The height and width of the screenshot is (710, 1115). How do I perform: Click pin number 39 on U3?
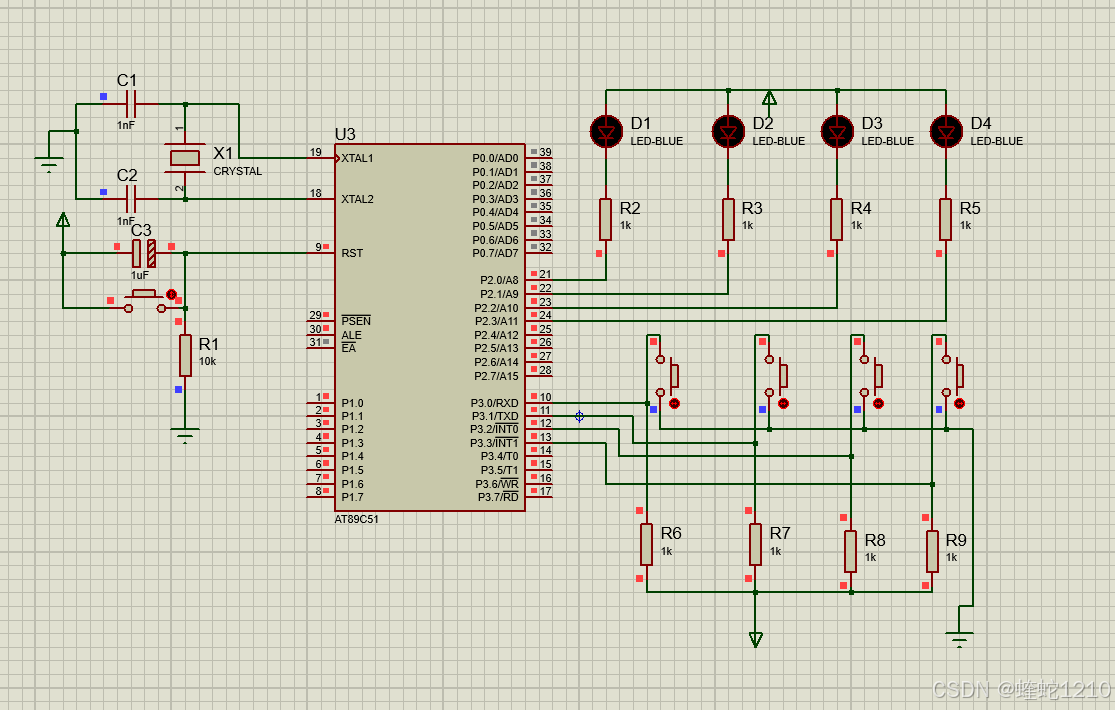pyautogui.click(x=545, y=152)
